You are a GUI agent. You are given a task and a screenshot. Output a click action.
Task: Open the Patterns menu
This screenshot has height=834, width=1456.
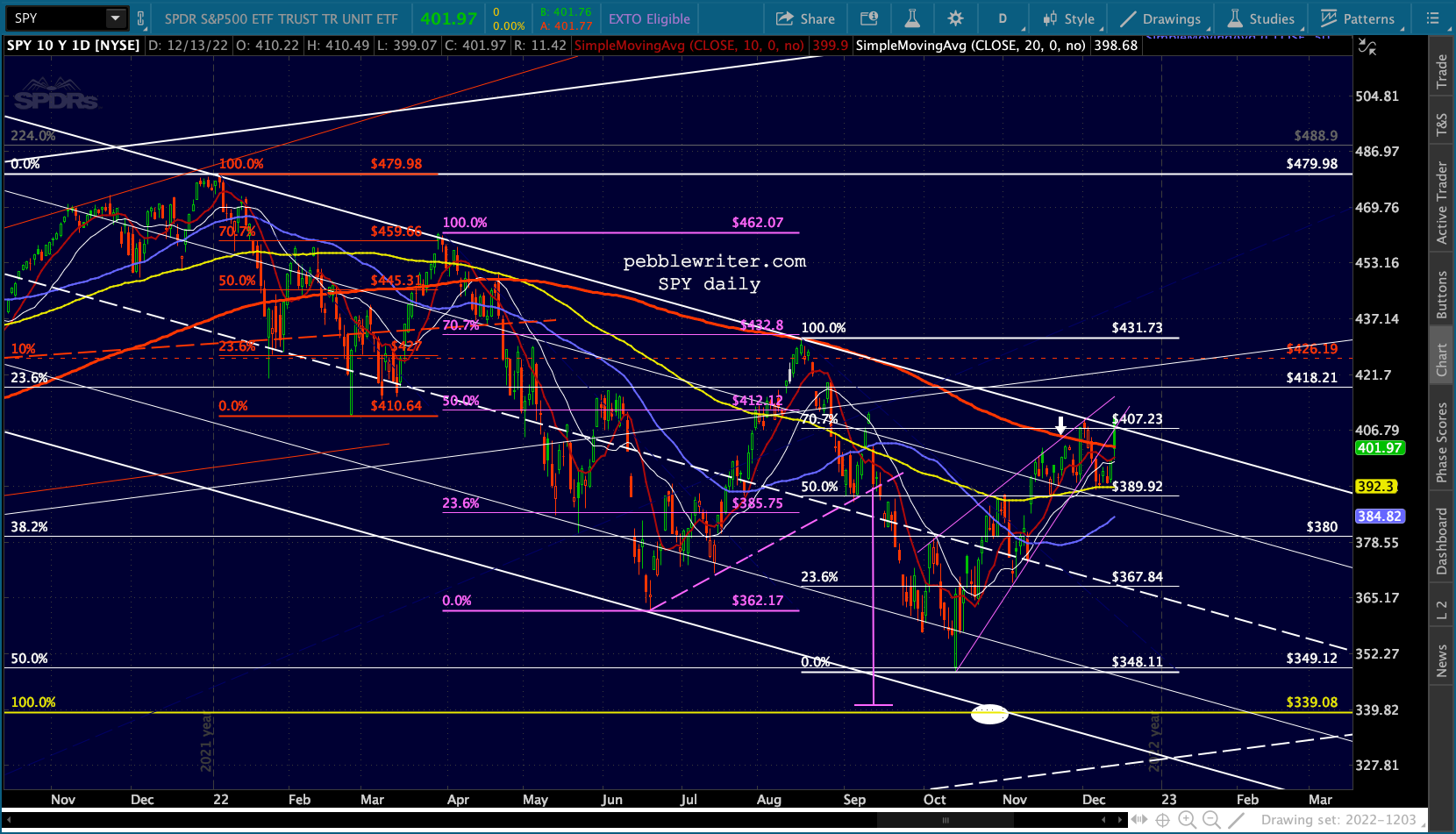click(x=1358, y=18)
